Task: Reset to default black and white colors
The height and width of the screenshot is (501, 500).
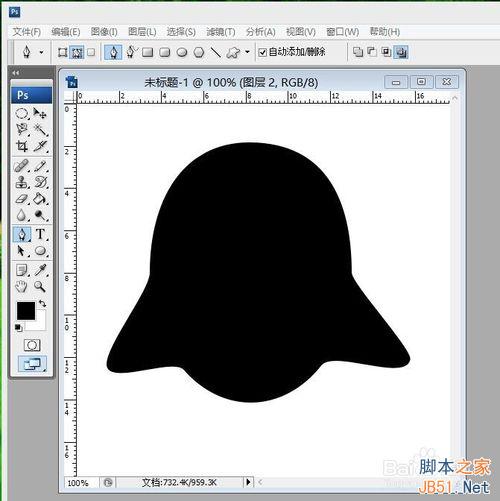Action: (x=19, y=328)
